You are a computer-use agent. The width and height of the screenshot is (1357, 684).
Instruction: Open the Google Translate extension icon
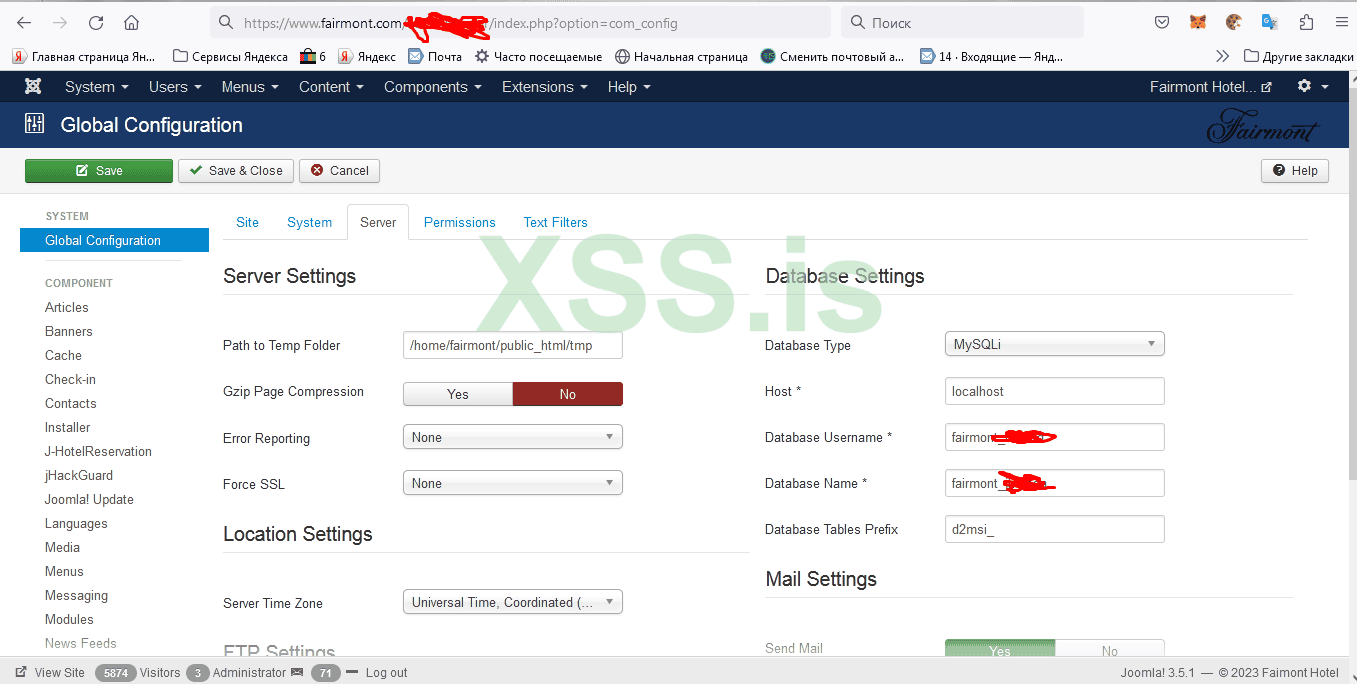click(x=1270, y=22)
